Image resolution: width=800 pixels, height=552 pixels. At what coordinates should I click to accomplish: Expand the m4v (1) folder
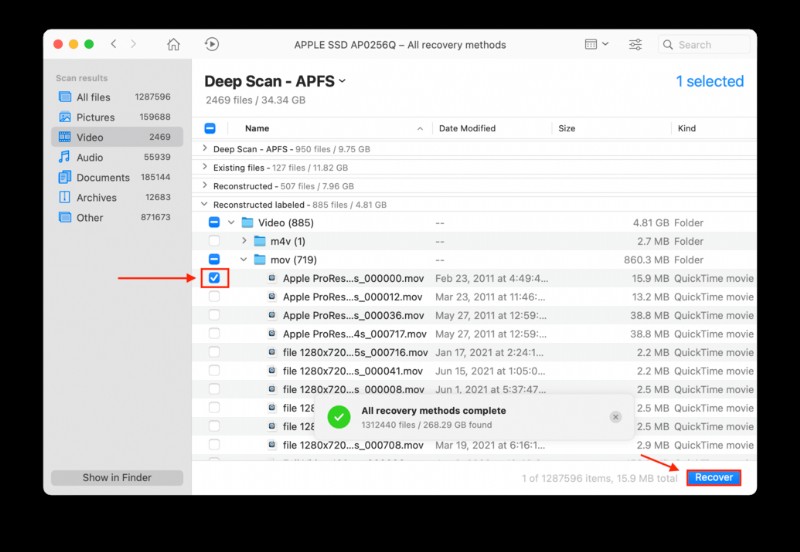click(x=244, y=240)
